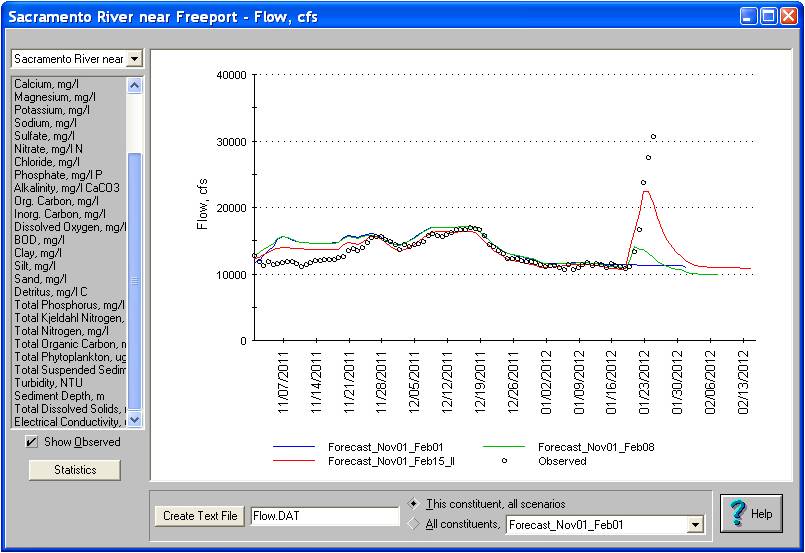This screenshot has width=805, height=553.
Task: Select Dissolved Oxygen, mg/l constituent
Action: [x=70, y=227]
